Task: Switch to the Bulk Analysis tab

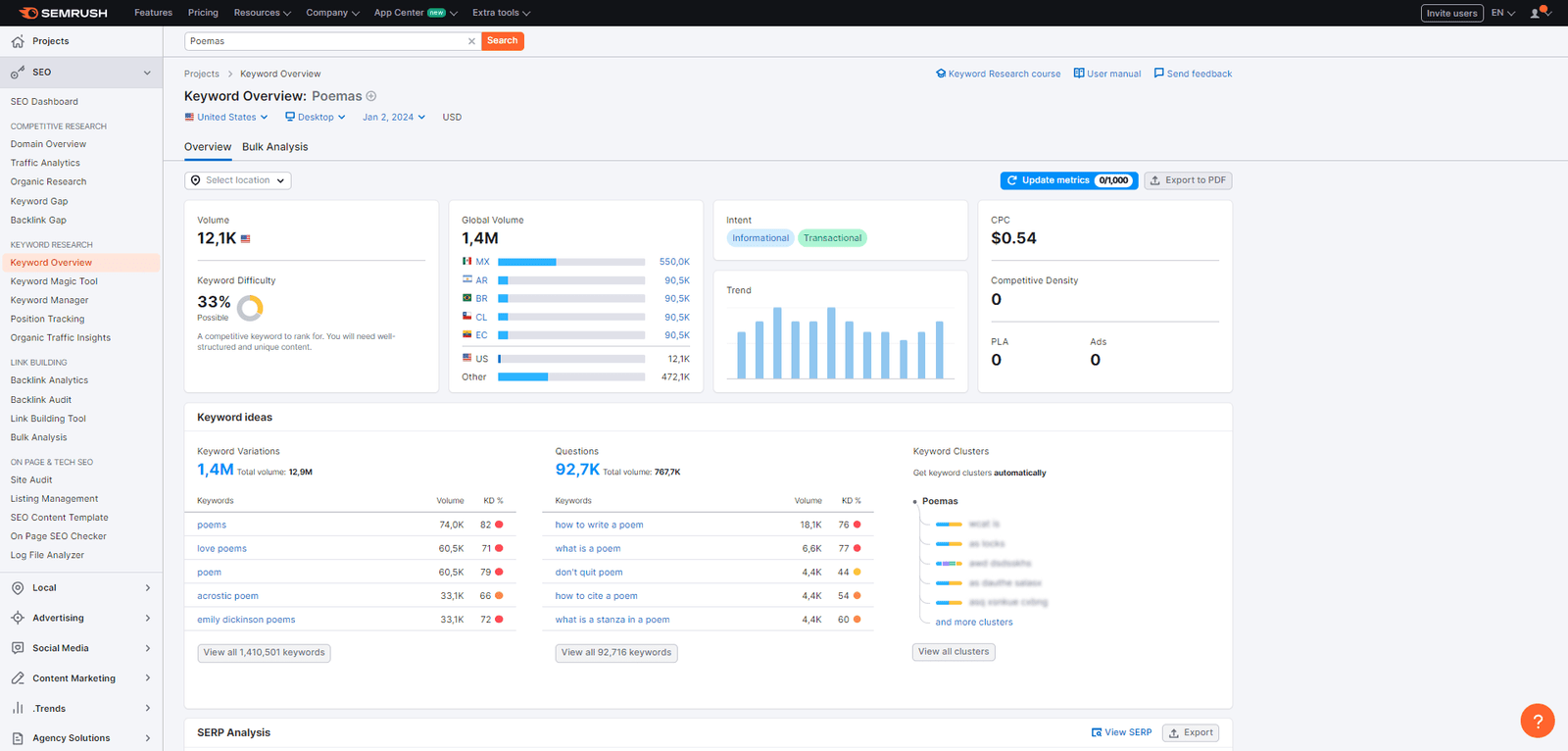Action: click(x=274, y=147)
